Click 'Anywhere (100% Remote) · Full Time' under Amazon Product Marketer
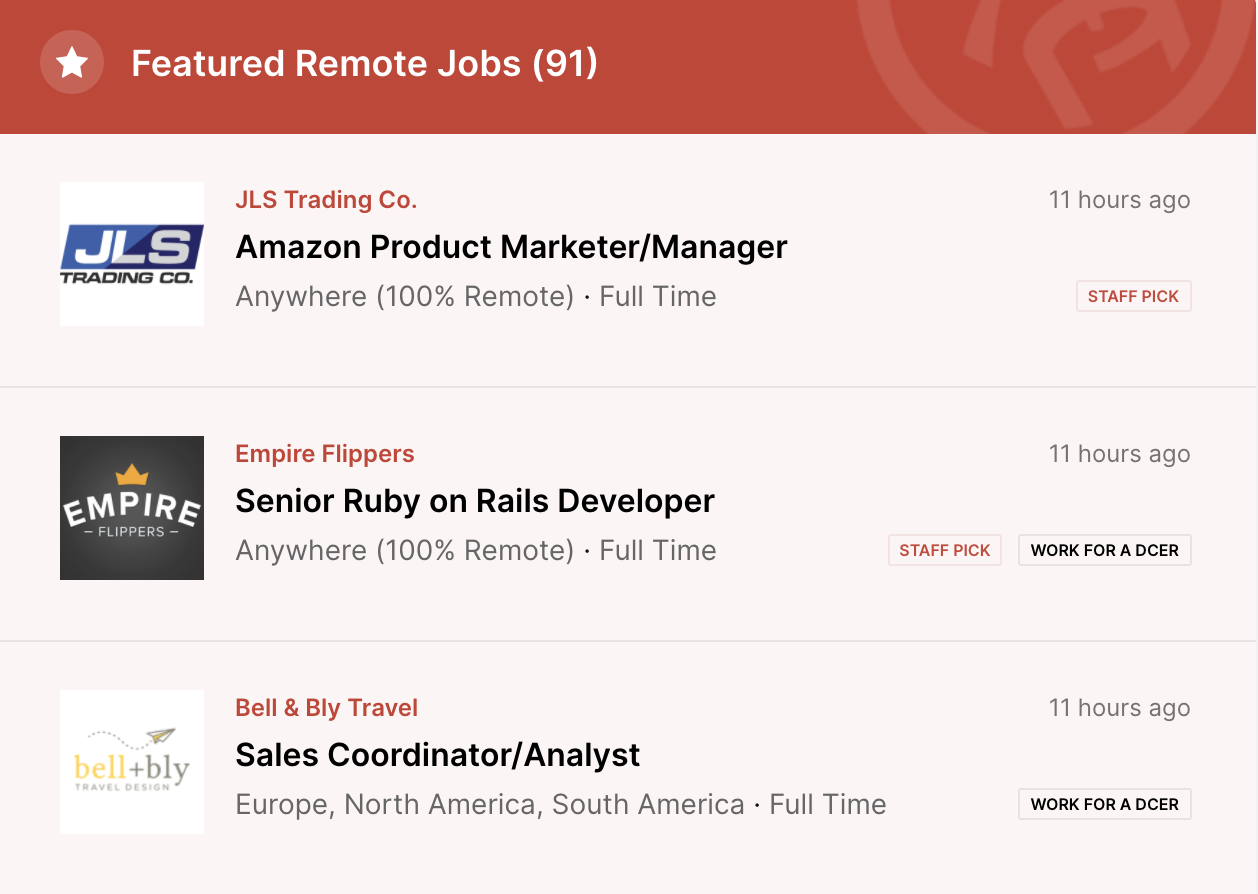The image size is (1258, 894). click(x=476, y=297)
